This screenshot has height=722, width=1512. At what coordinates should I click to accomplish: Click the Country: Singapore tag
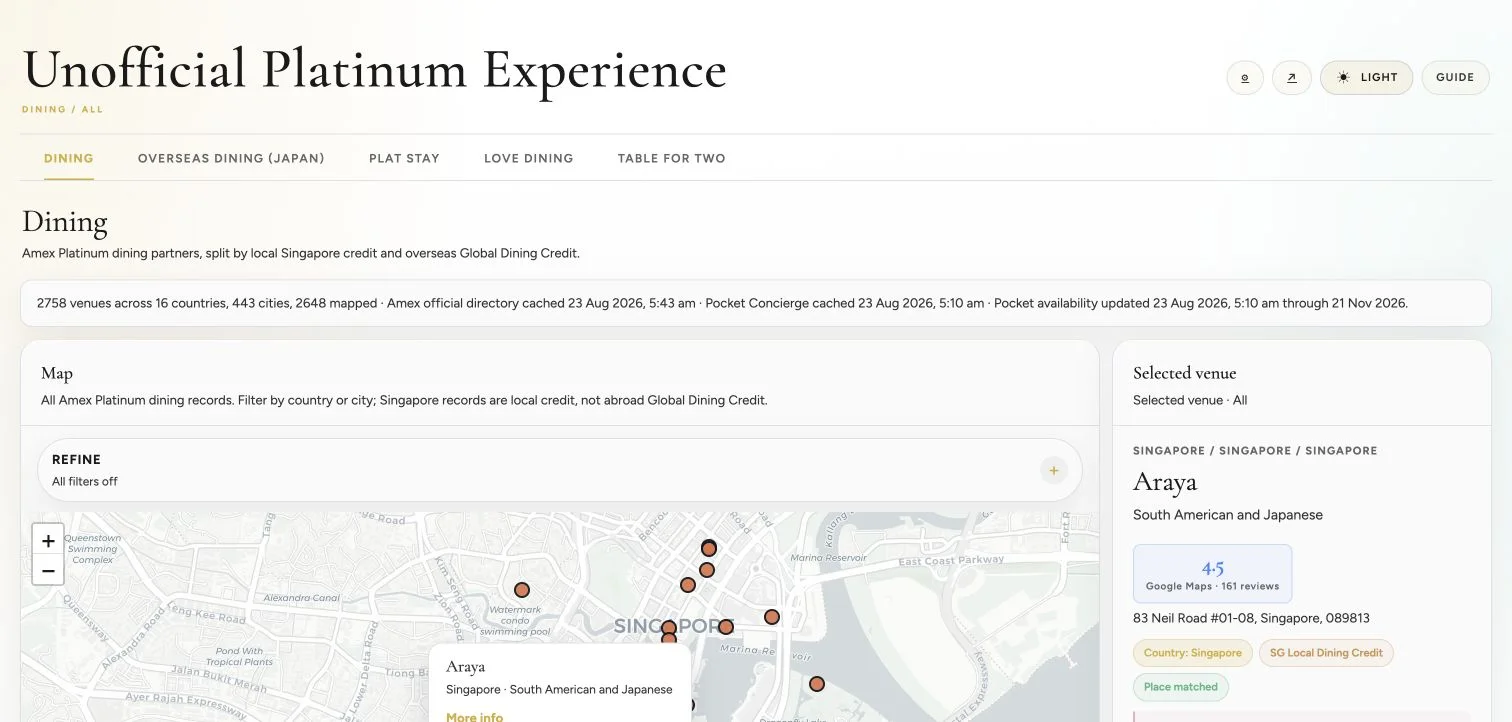pos(1192,653)
